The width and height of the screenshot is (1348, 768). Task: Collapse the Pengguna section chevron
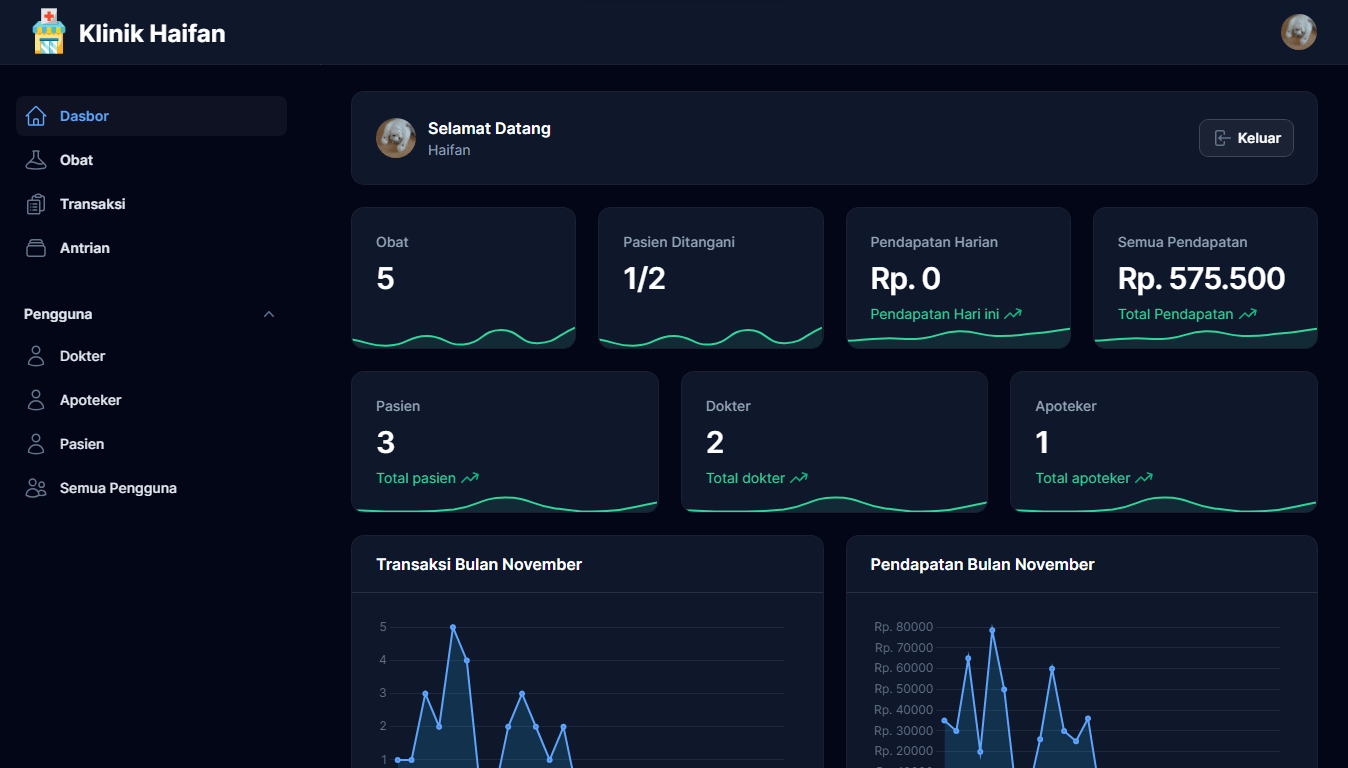[268, 314]
